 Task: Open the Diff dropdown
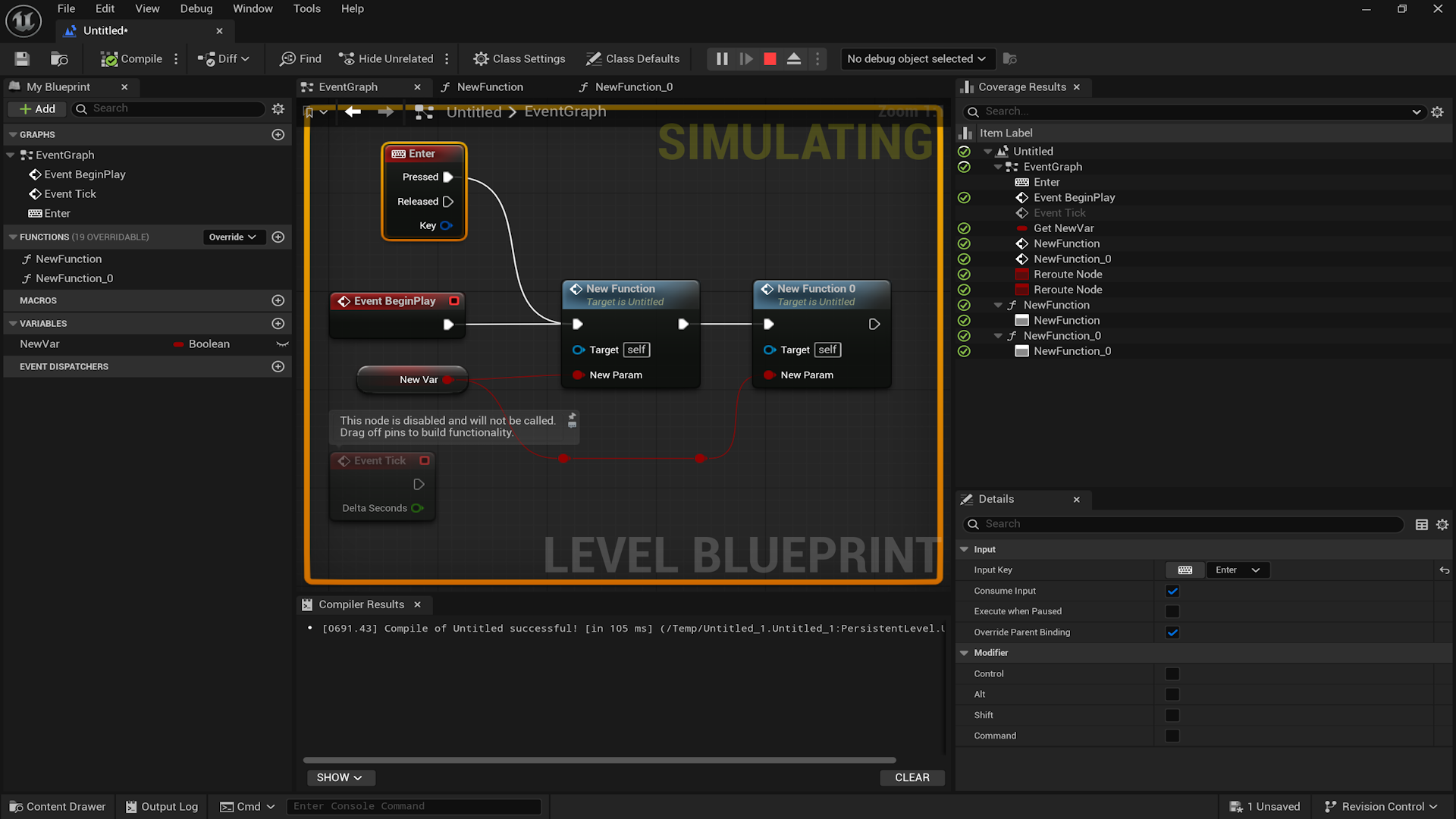[223, 58]
